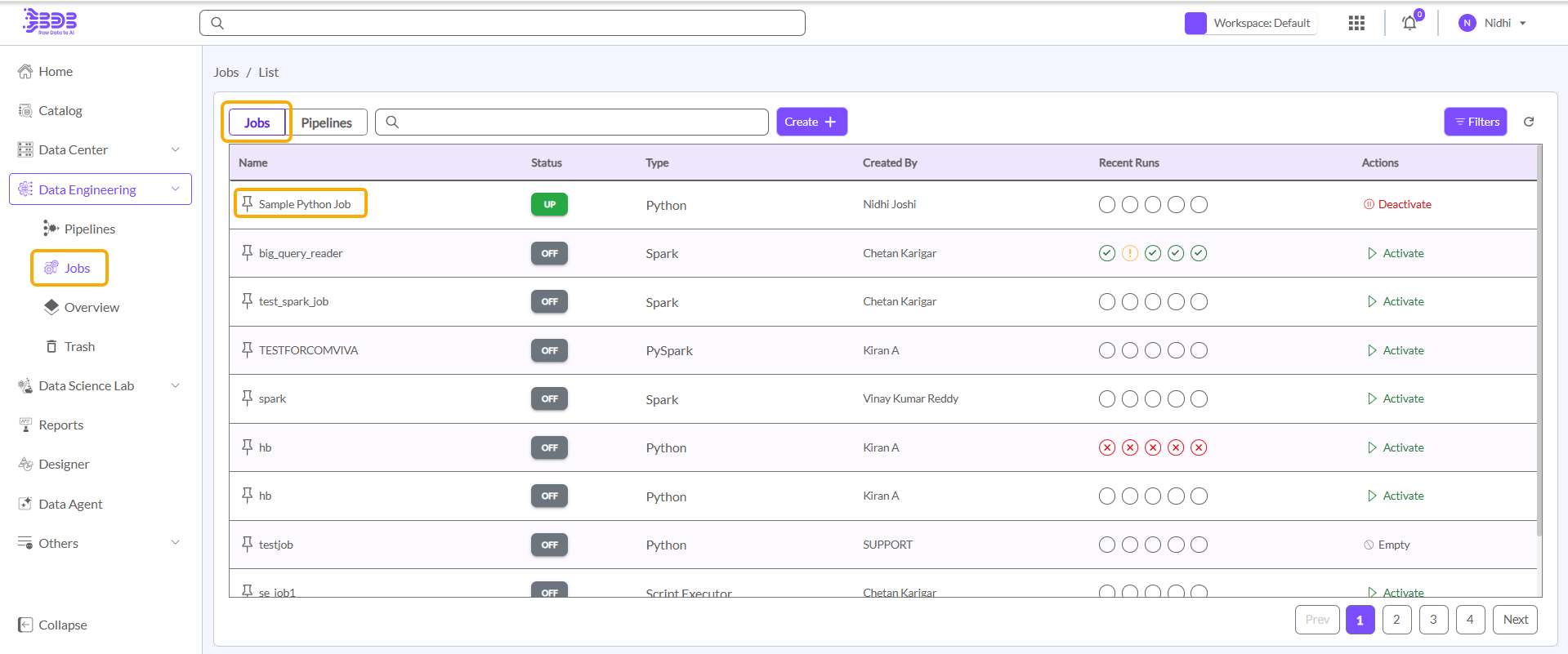Screen dimensions: 1568x654
Task: Switch to the Pipelines tab
Action: click(326, 122)
